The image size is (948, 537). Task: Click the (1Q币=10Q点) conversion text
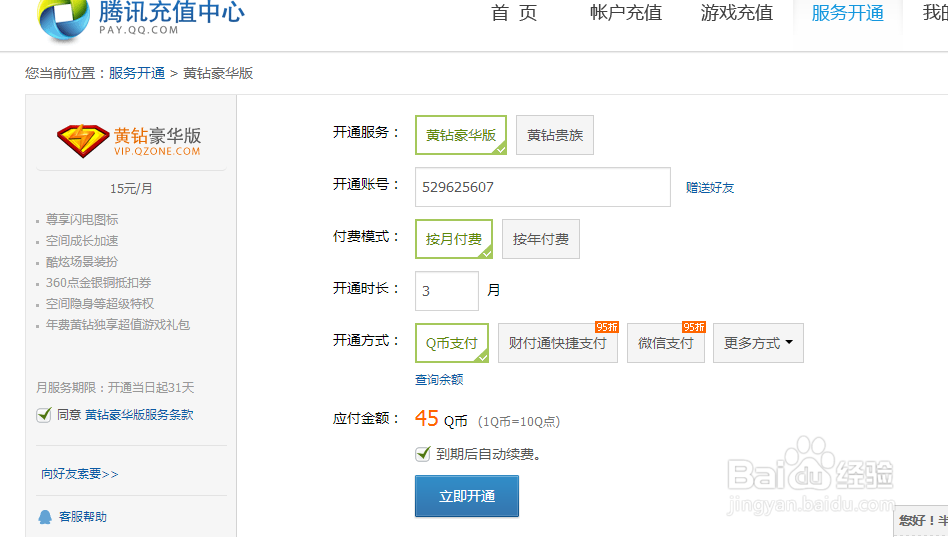pyautogui.click(x=519, y=421)
